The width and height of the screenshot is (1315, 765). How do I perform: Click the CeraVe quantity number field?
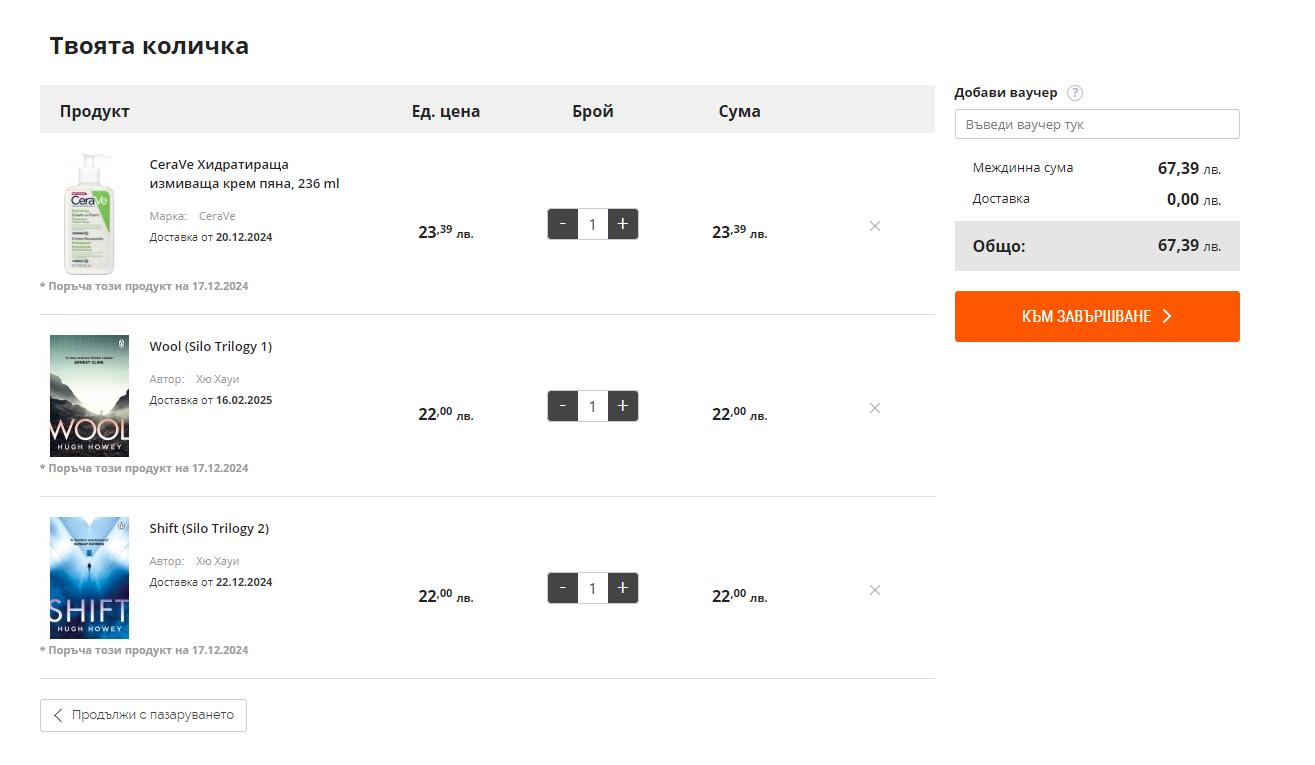point(593,224)
